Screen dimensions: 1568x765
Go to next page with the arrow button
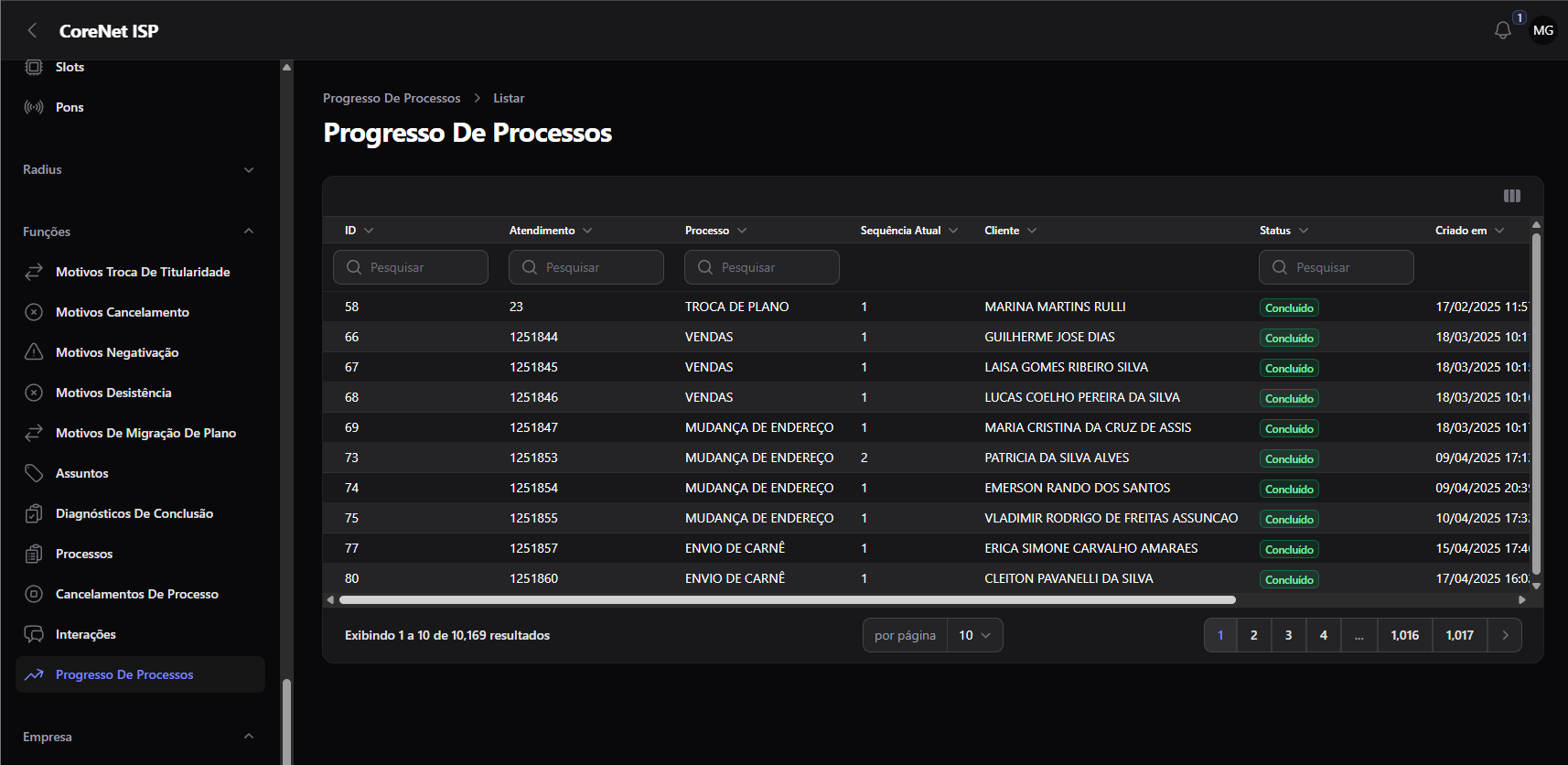click(1505, 635)
